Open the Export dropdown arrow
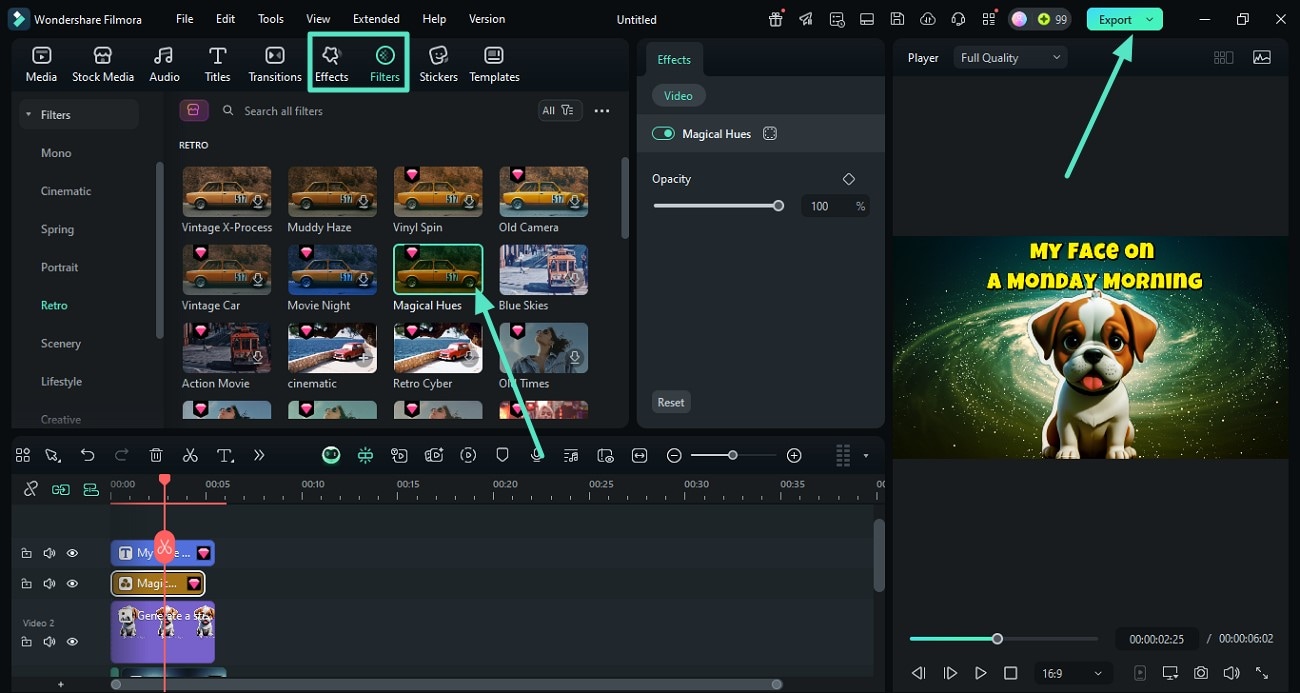The height and width of the screenshot is (693, 1300). [x=1150, y=19]
